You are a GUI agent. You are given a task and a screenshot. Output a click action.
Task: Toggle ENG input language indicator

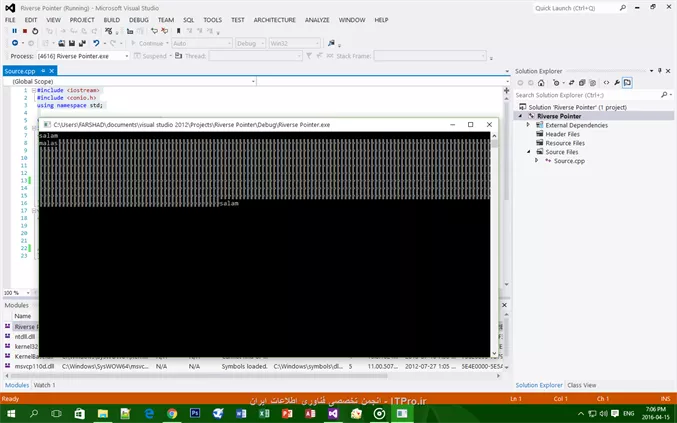pyautogui.click(x=629, y=414)
